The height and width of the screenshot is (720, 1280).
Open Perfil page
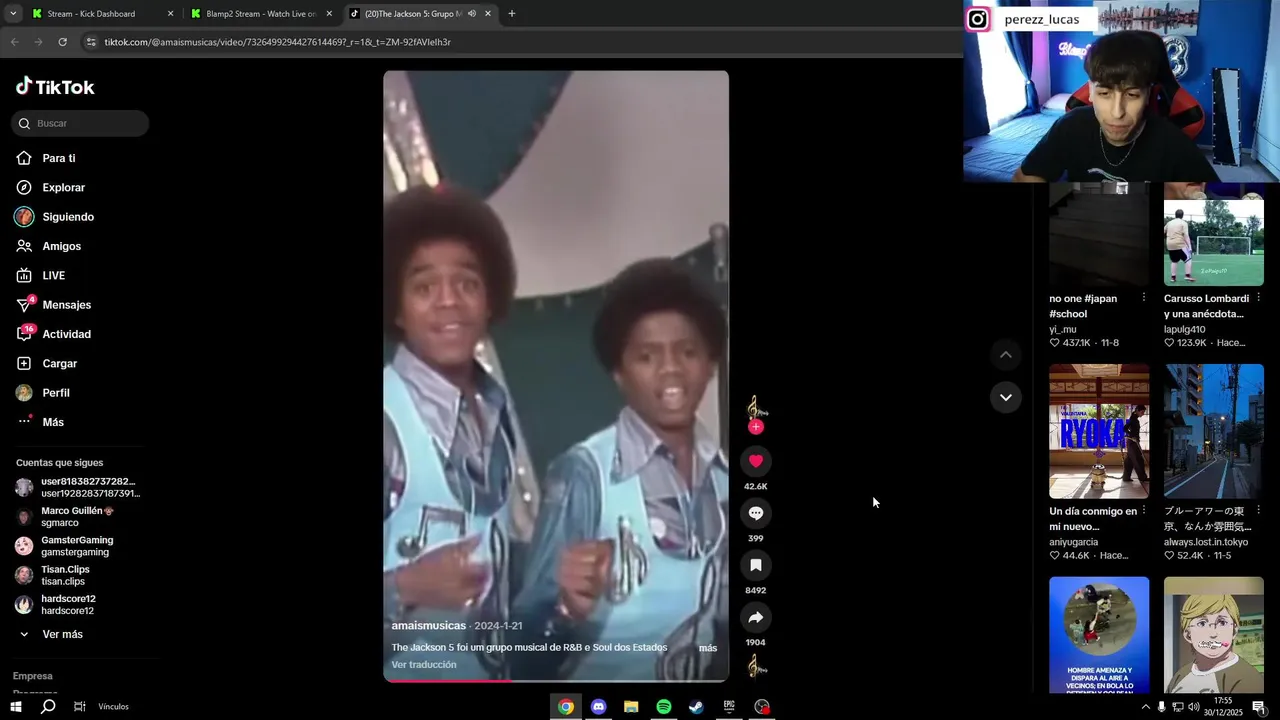[x=56, y=393]
